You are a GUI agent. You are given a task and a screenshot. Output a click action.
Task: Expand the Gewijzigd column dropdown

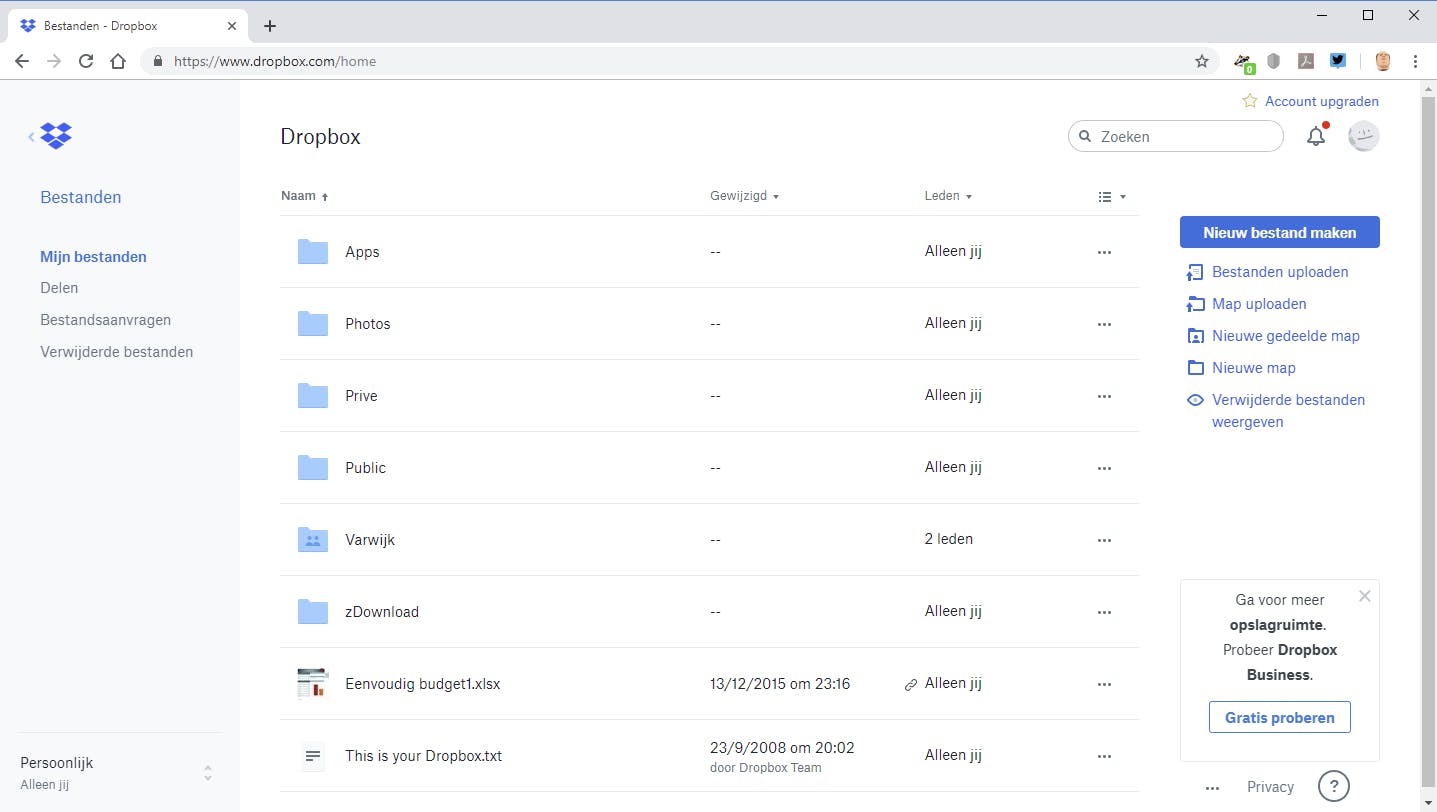pyautogui.click(x=744, y=196)
